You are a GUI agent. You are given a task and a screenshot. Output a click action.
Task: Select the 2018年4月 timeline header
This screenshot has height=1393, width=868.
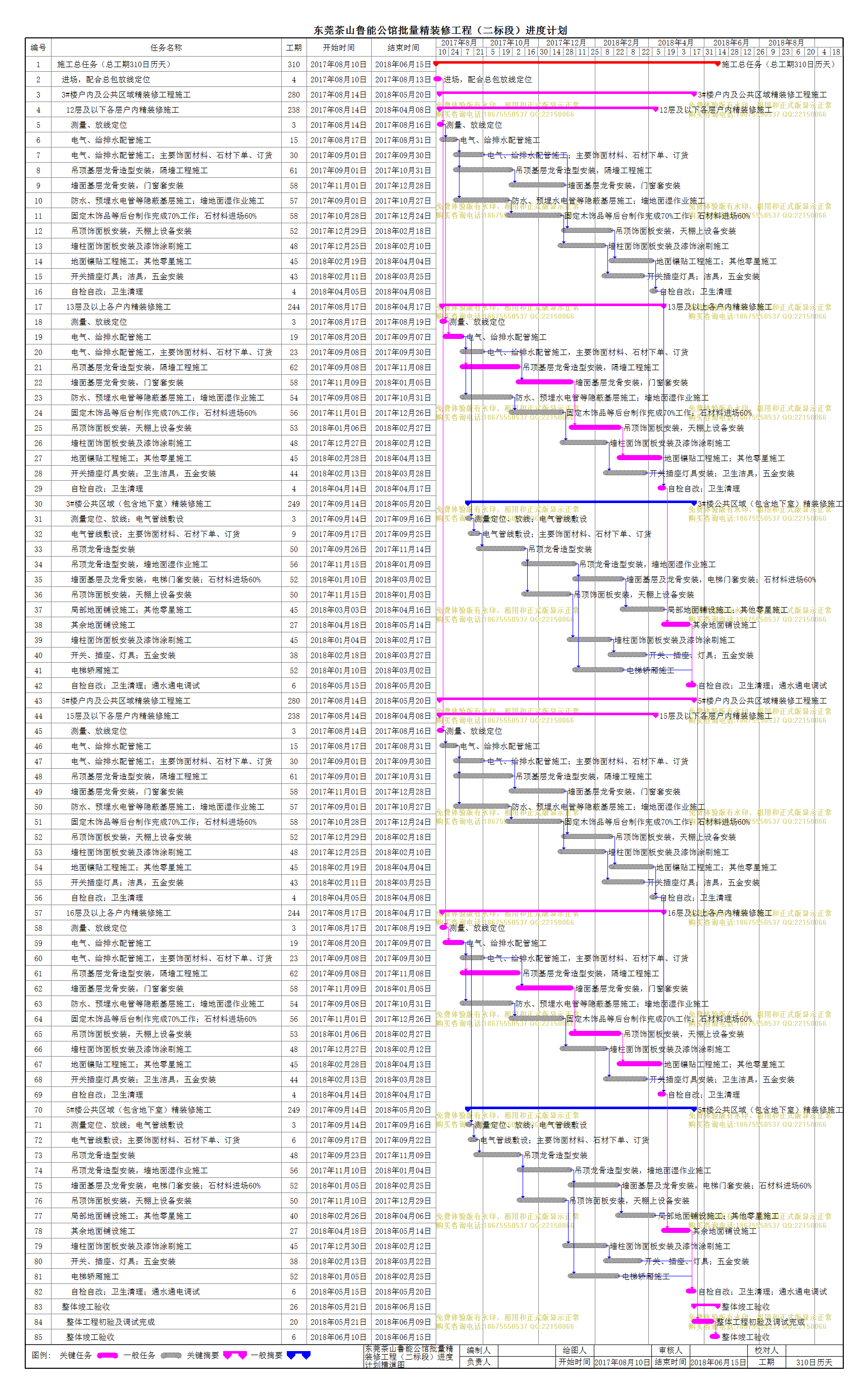676,42
